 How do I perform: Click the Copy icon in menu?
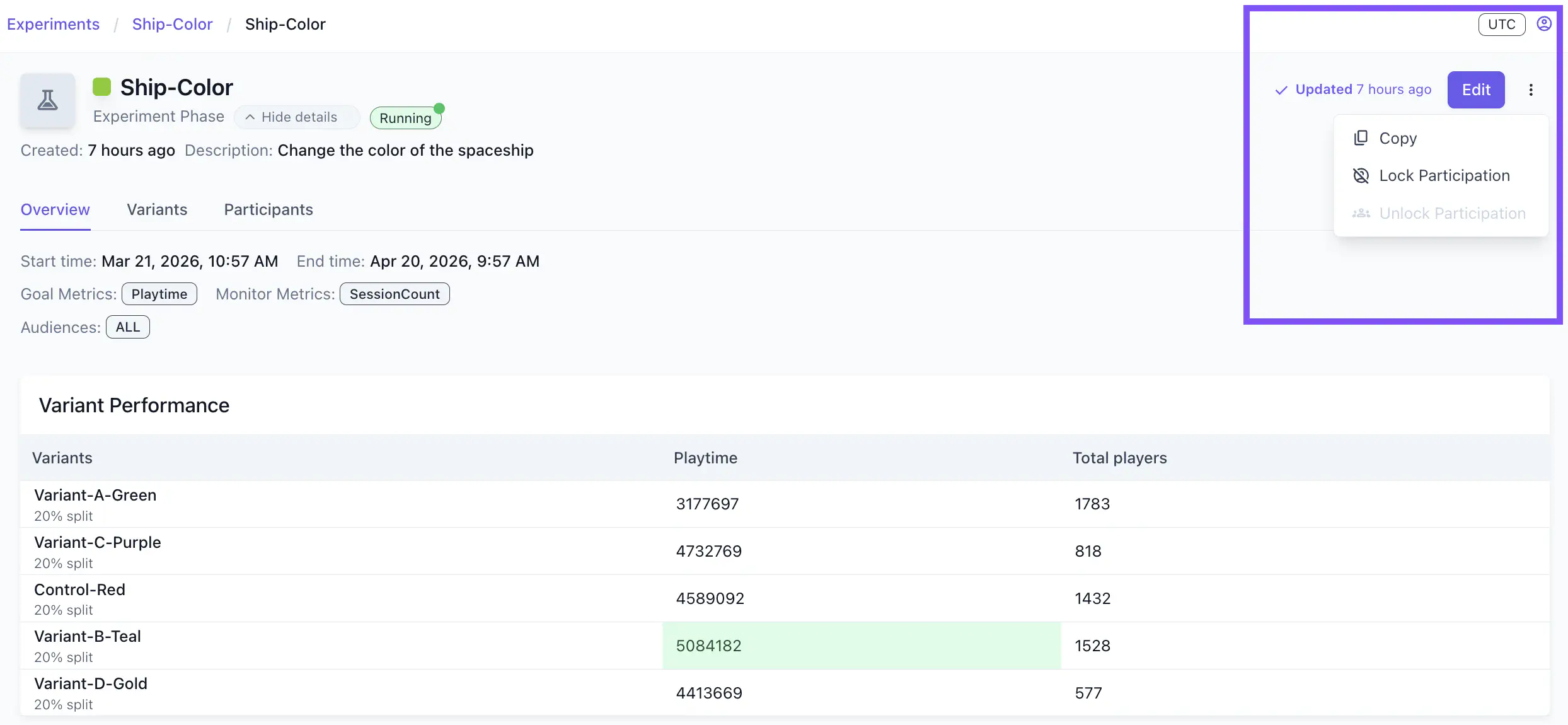pos(1361,138)
